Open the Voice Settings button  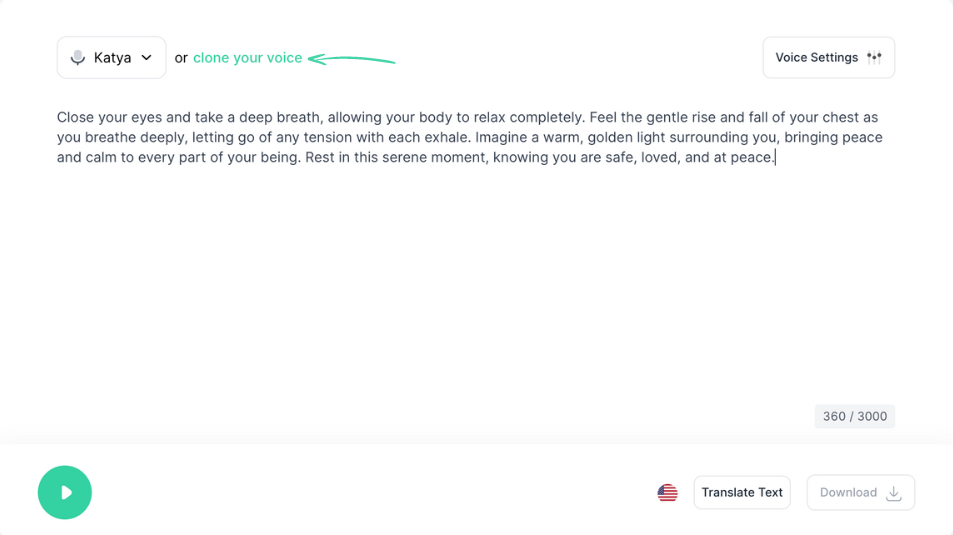pos(828,58)
